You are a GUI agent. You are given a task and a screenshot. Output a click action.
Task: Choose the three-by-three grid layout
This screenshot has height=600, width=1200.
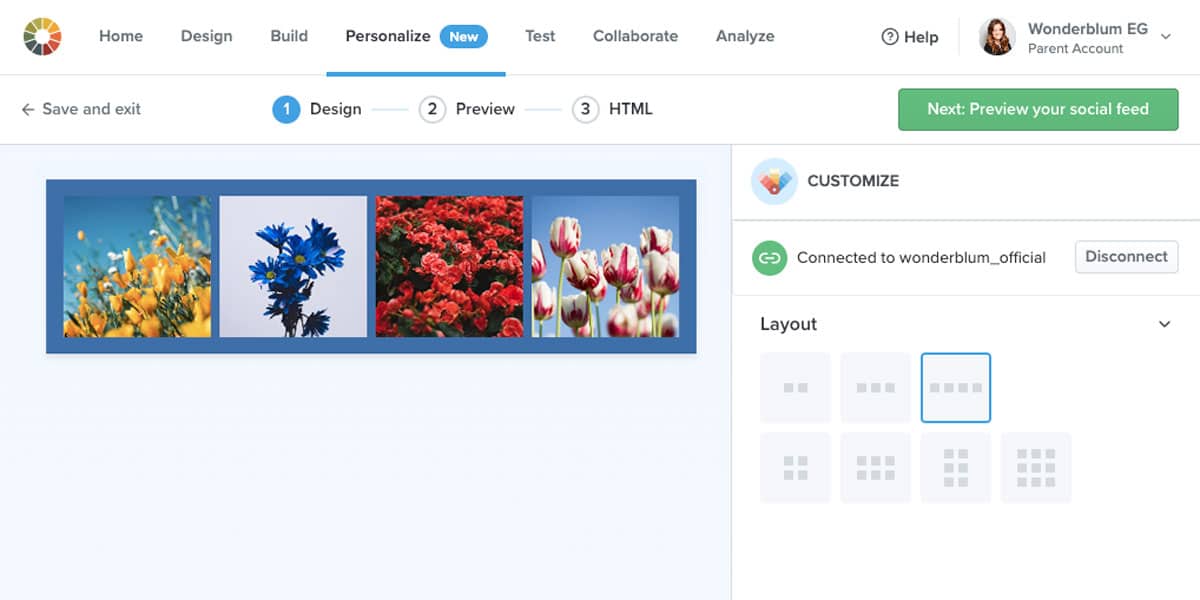pos(1036,467)
